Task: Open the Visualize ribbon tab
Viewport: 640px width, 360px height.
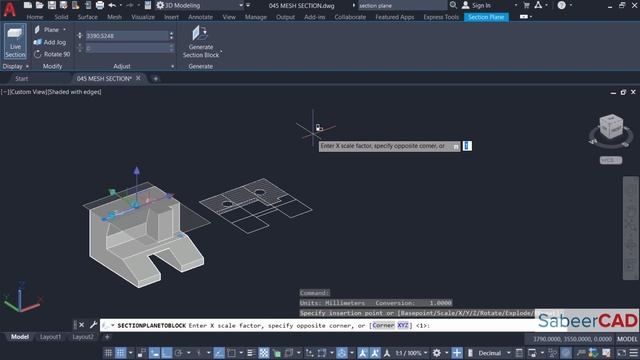Action: tap(143, 17)
